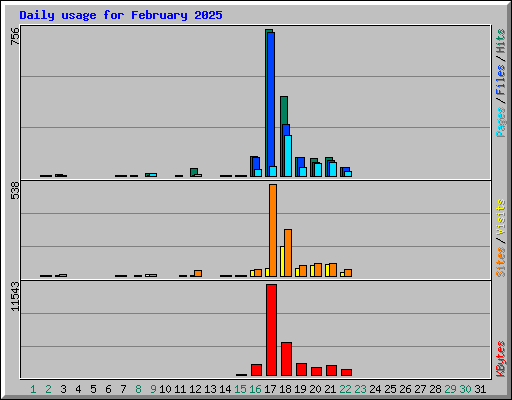Select the 11543 KBytes scale value

pyautogui.click(x=15, y=297)
